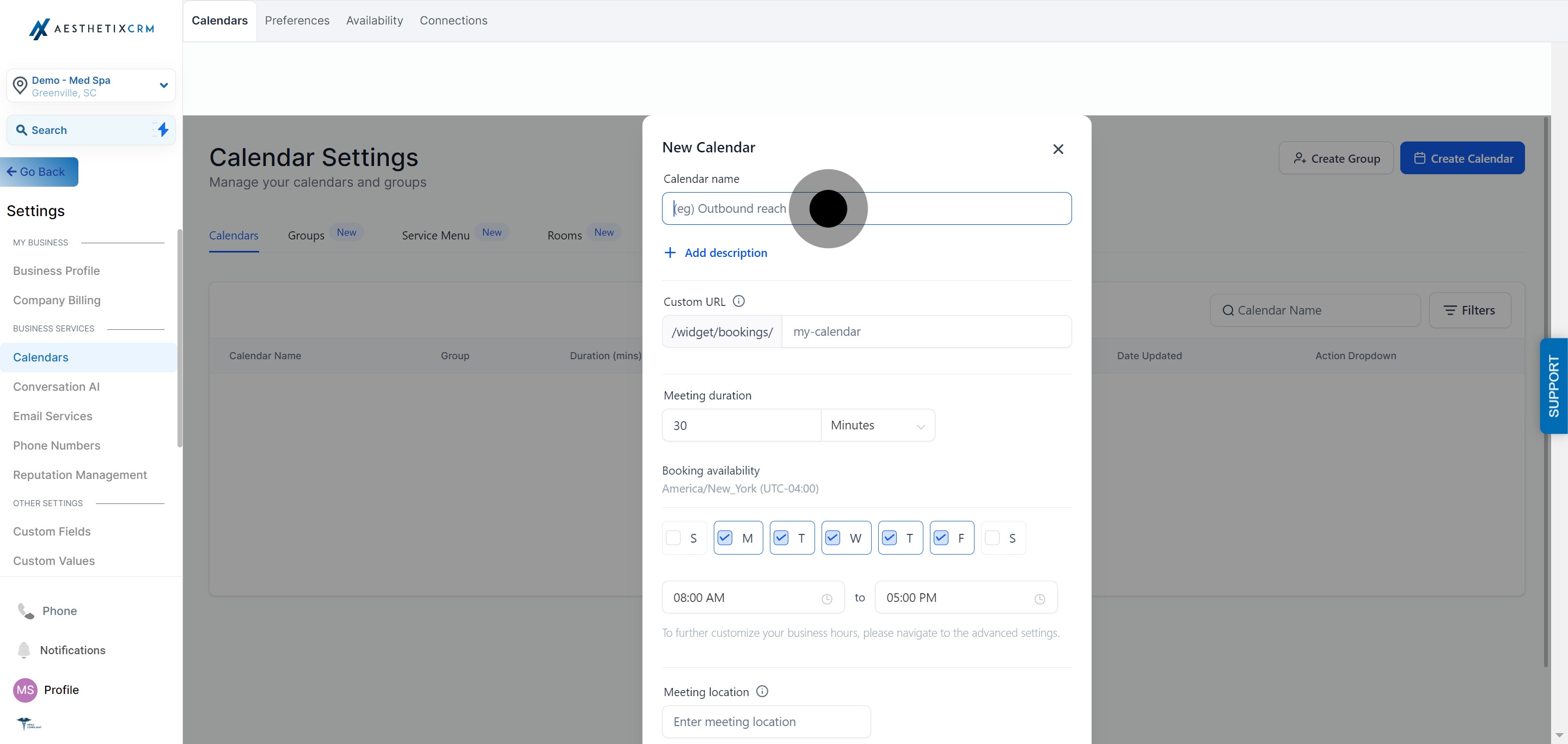This screenshot has height=744, width=1568.
Task: Uncheck Friday availability checkbox
Action: [x=940, y=538]
